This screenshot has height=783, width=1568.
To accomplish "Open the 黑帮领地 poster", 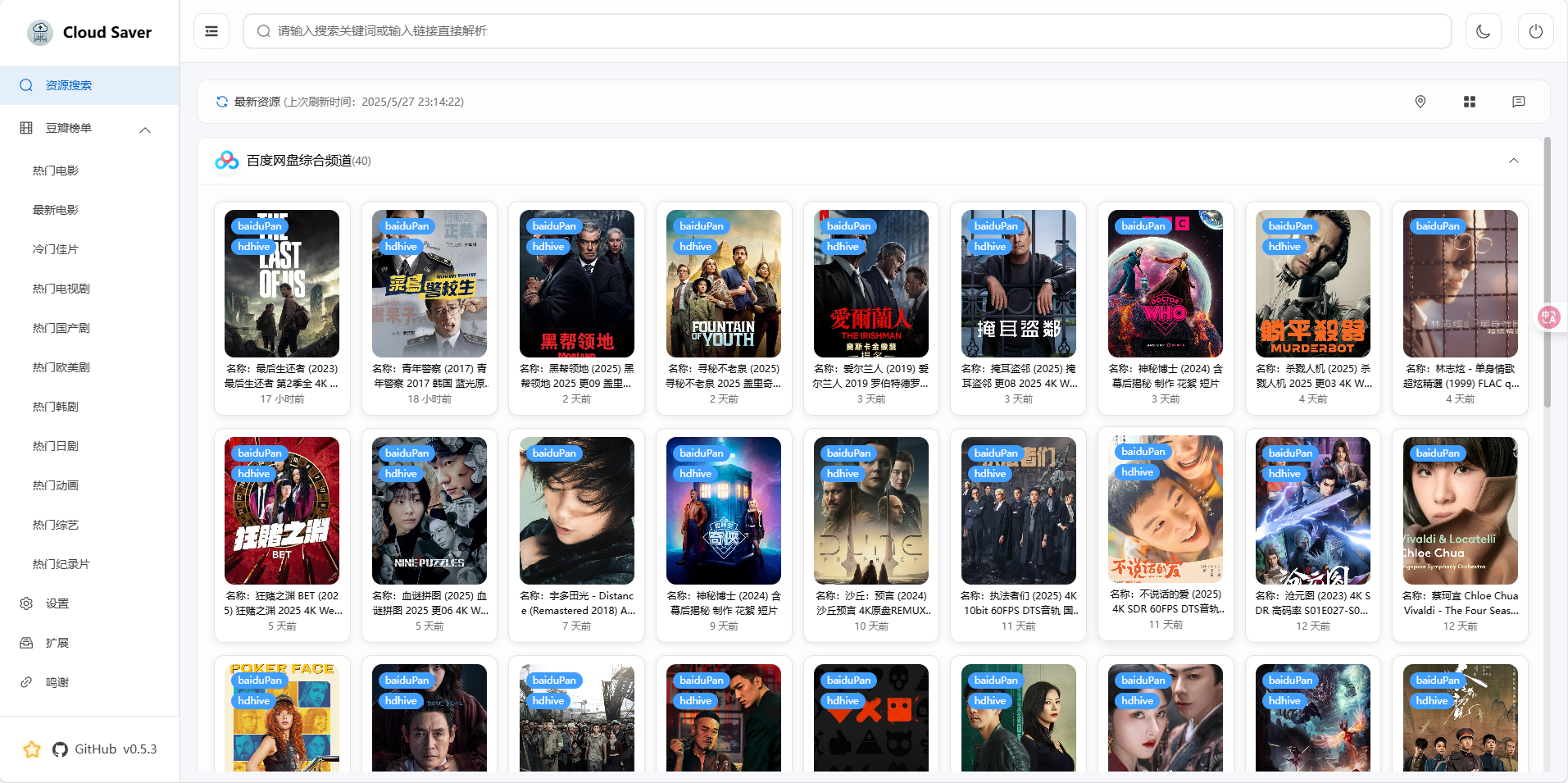I will (x=577, y=284).
